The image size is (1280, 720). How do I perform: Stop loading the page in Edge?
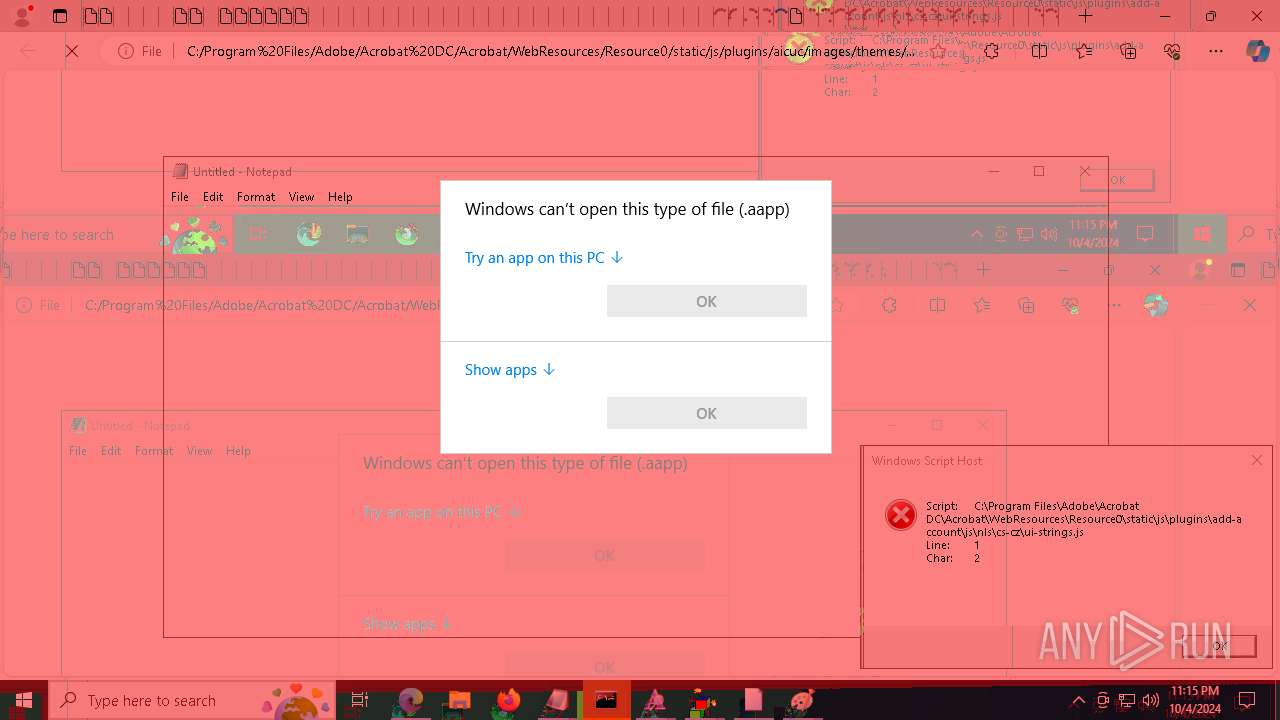tap(72, 51)
